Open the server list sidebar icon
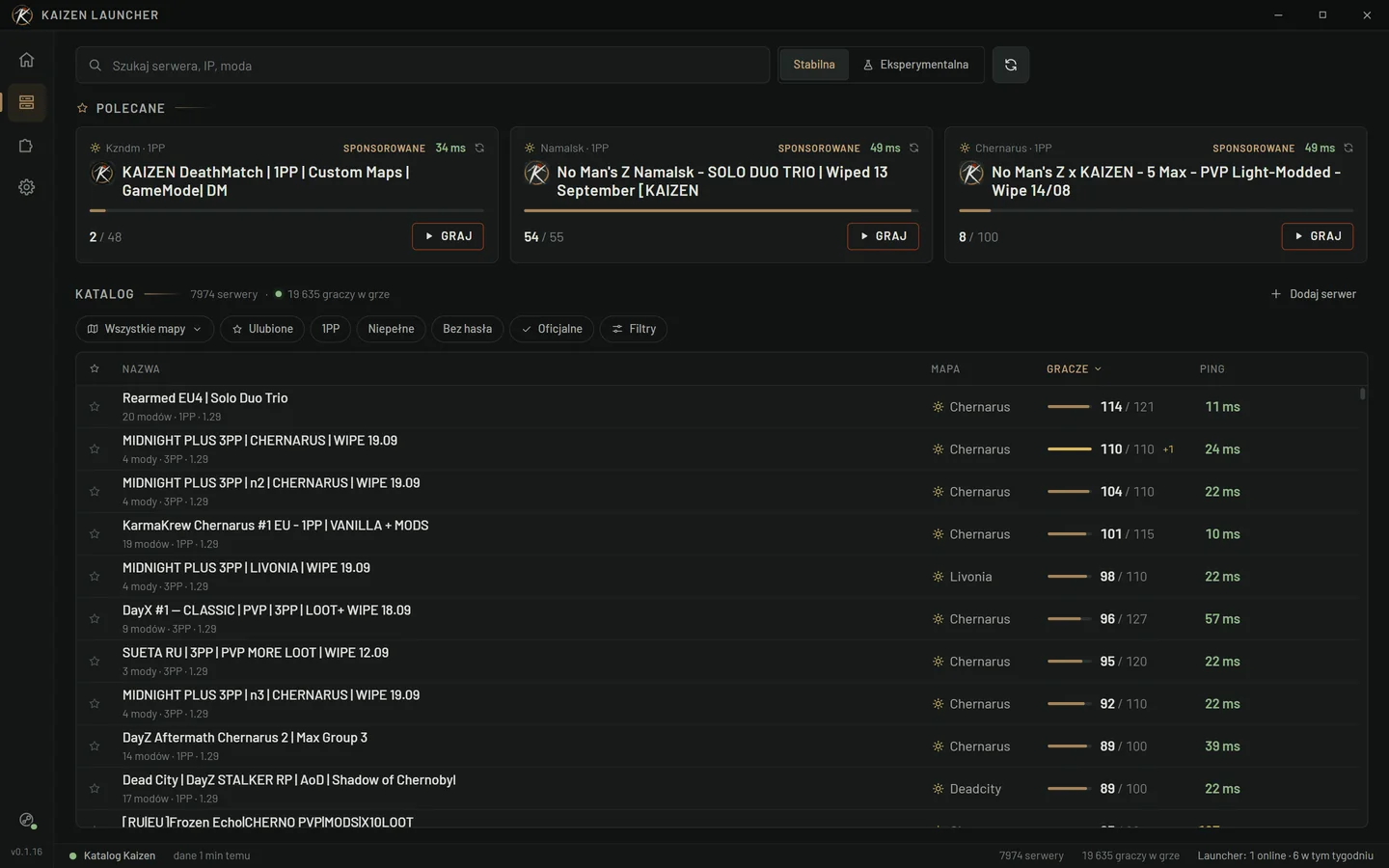This screenshot has width=1389, height=868. [26, 102]
